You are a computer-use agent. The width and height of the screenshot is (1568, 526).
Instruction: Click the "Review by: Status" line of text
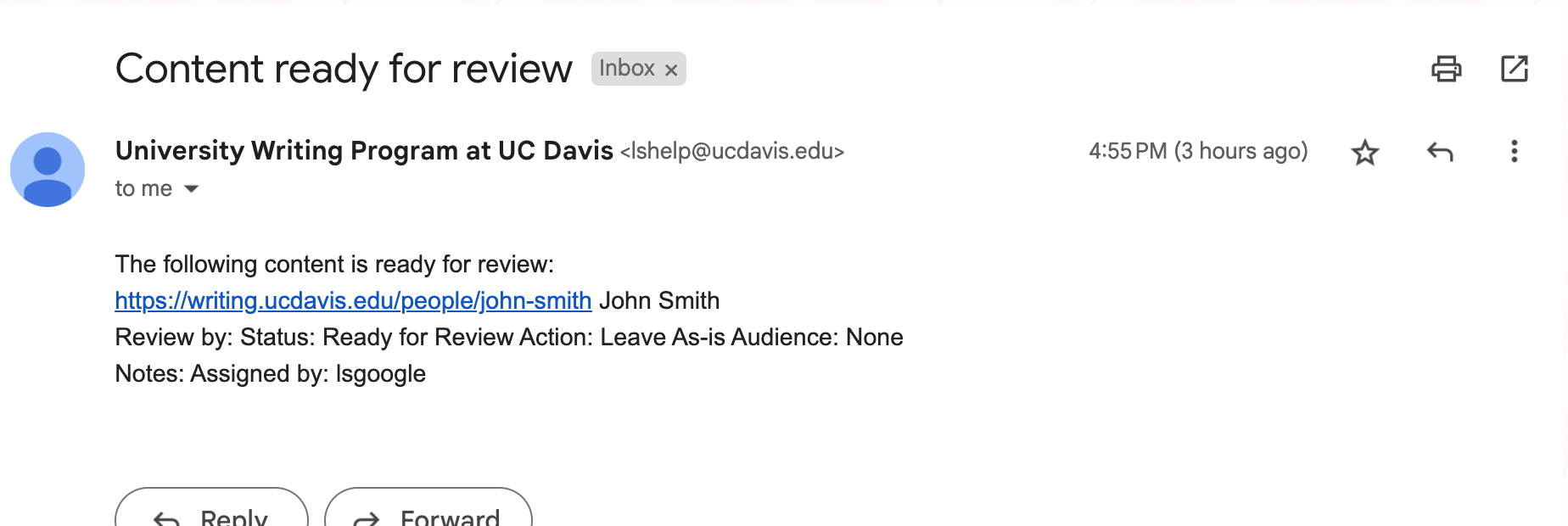(x=509, y=338)
